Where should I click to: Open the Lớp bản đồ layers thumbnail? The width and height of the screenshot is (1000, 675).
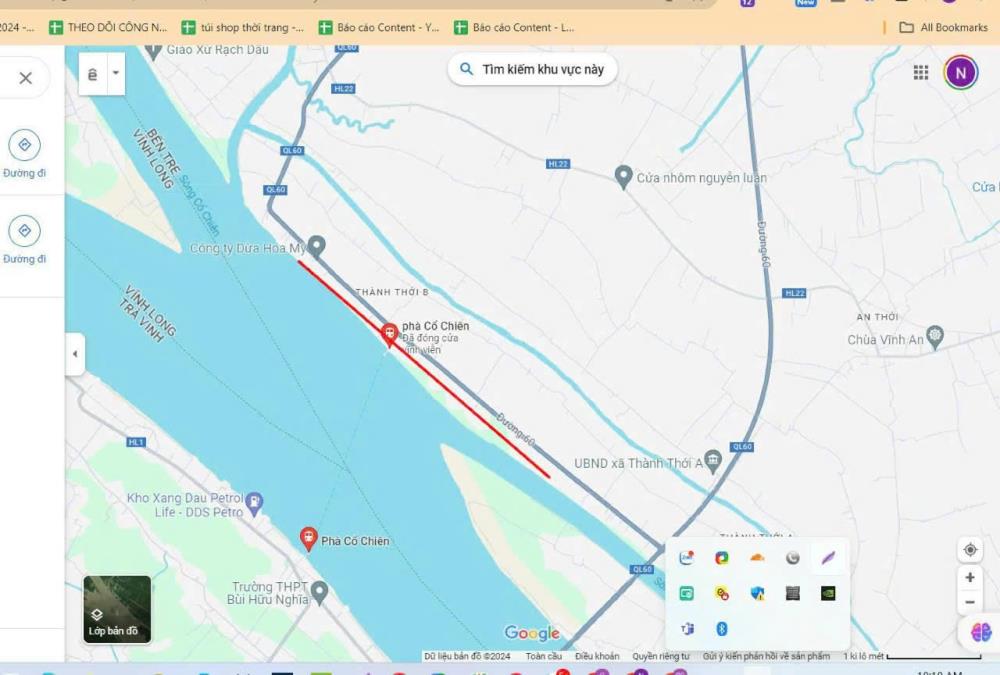point(117,609)
